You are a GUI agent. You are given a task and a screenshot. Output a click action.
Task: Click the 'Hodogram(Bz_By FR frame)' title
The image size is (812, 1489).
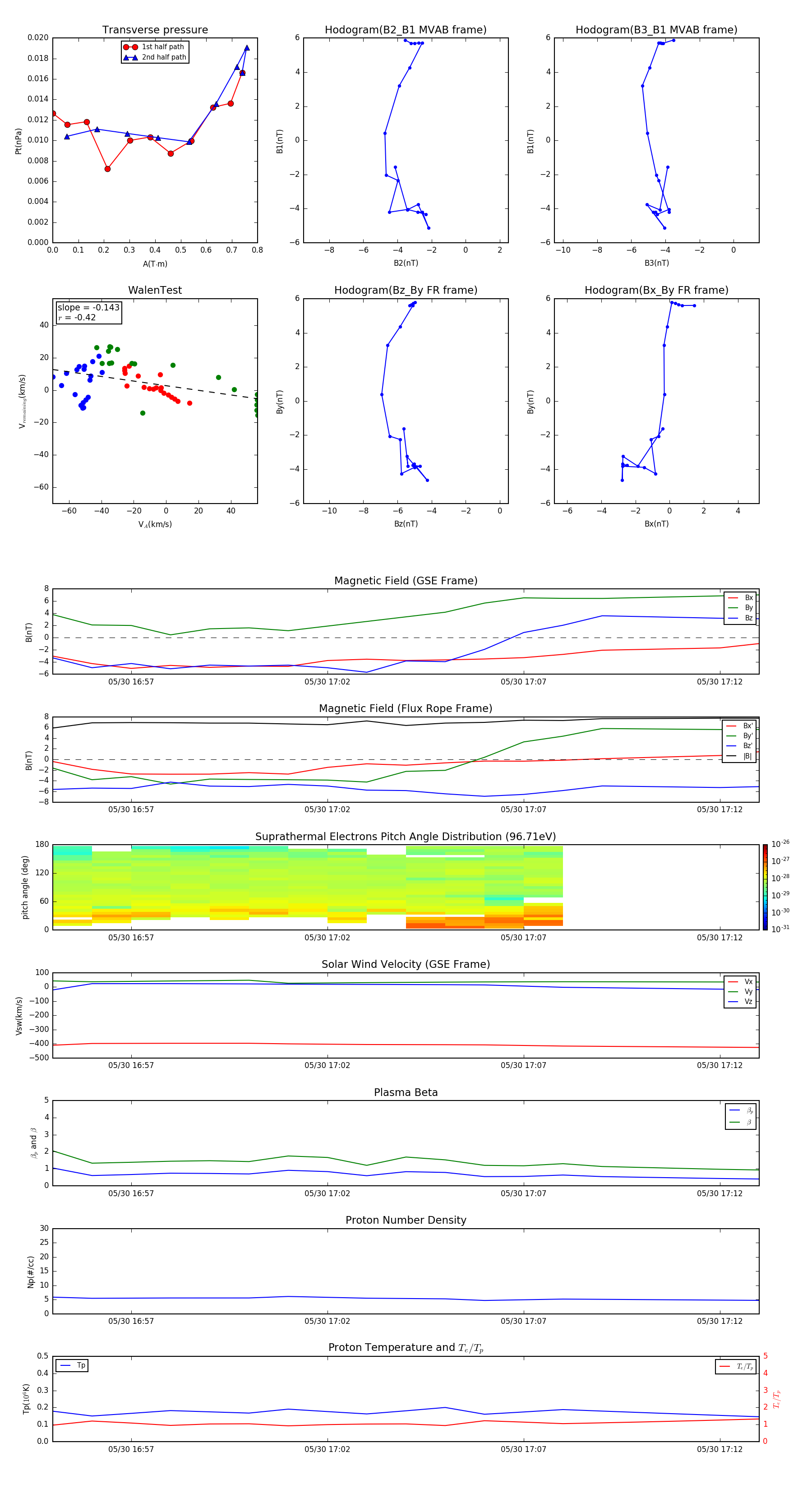(406, 290)
